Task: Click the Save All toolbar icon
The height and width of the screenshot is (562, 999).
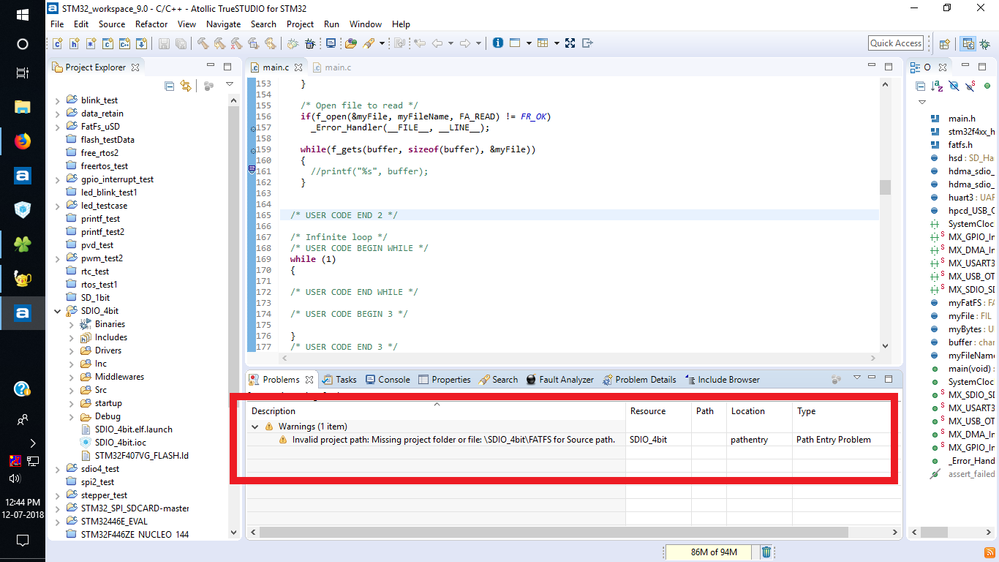Action: tap(181, 43)
